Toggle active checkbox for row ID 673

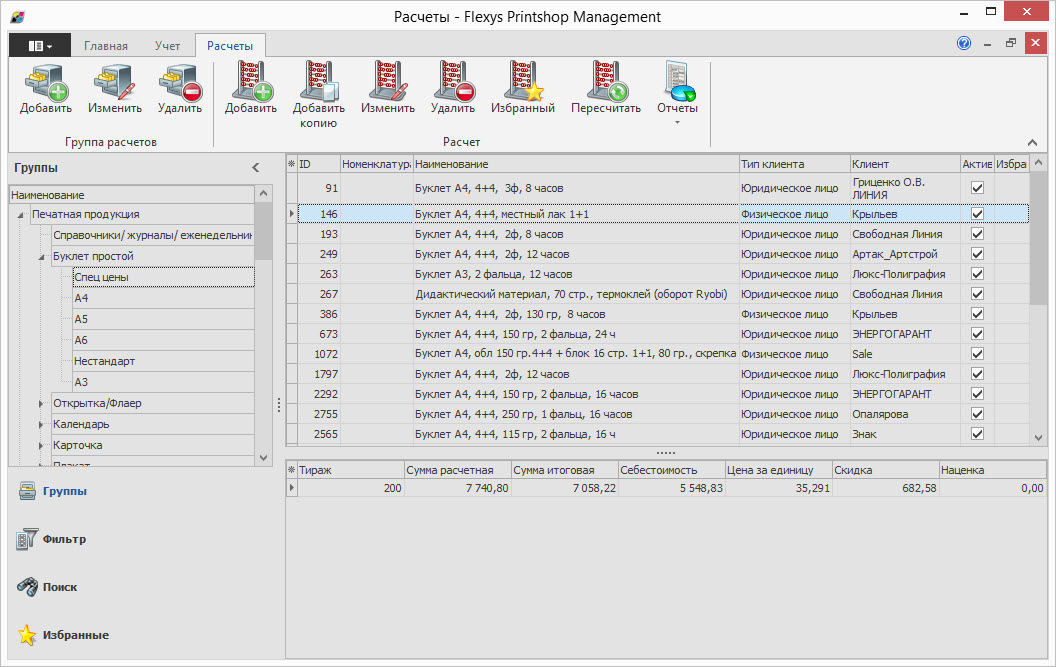point(977,334)
